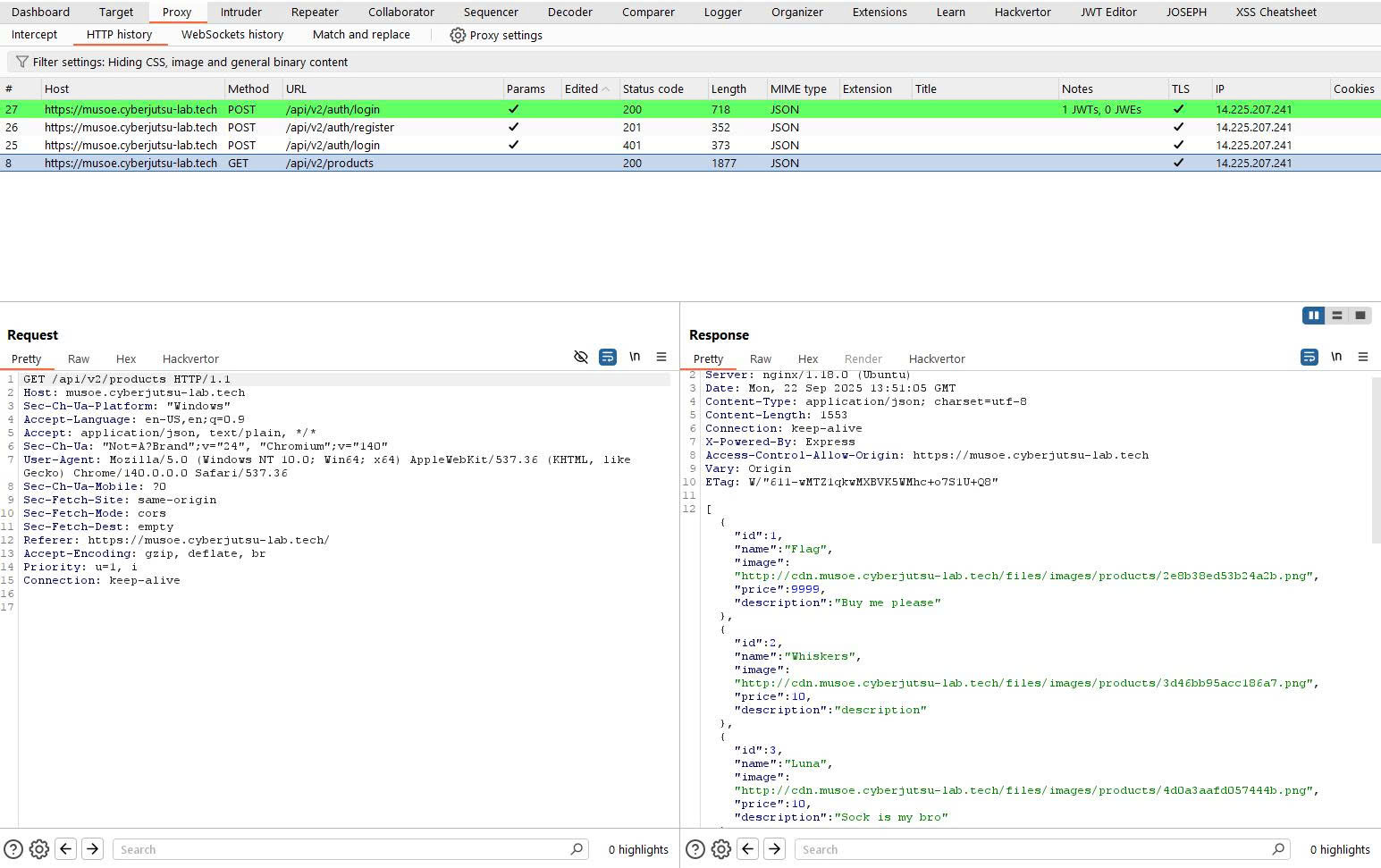Switch to stacked layout view
This screenshot has height=868, width=1381.
coord(1337,315)
